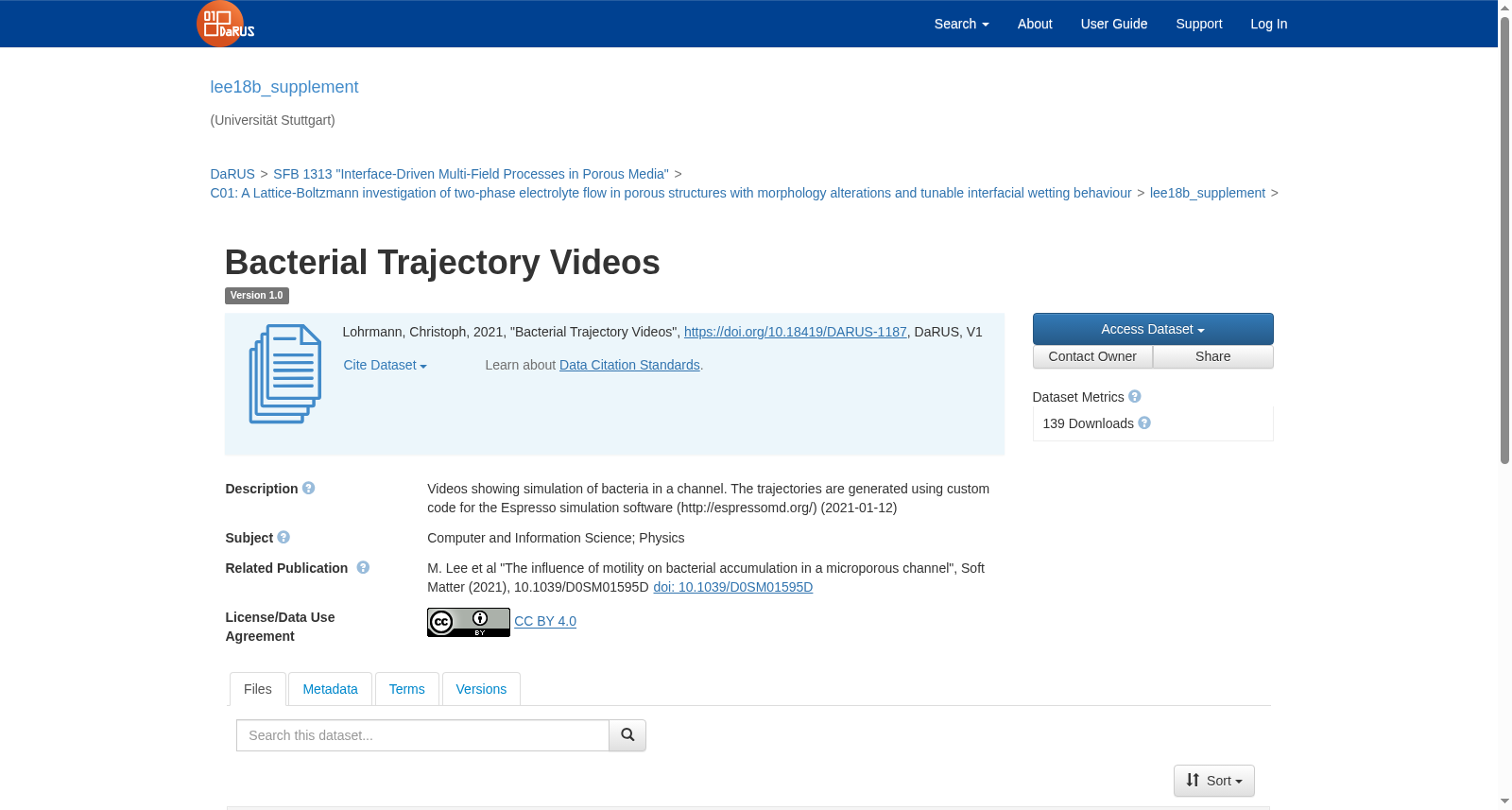Click the dataset documents icon

pos(284,373)
